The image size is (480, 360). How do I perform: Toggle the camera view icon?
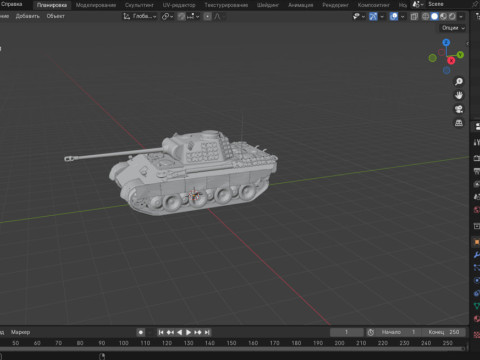point(459,109)
